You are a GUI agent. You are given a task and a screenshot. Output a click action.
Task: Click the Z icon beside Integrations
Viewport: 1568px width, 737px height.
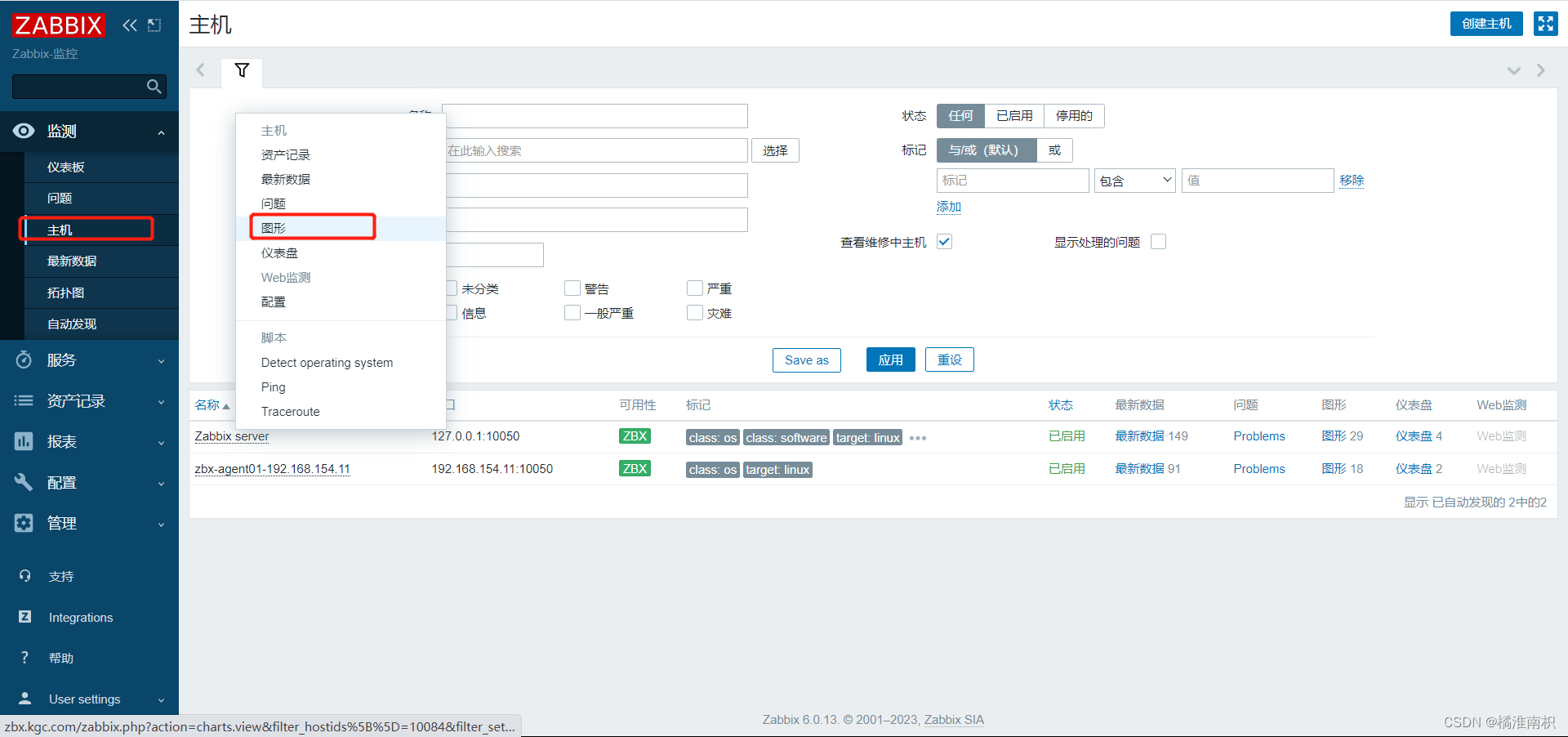pos(25,617)
